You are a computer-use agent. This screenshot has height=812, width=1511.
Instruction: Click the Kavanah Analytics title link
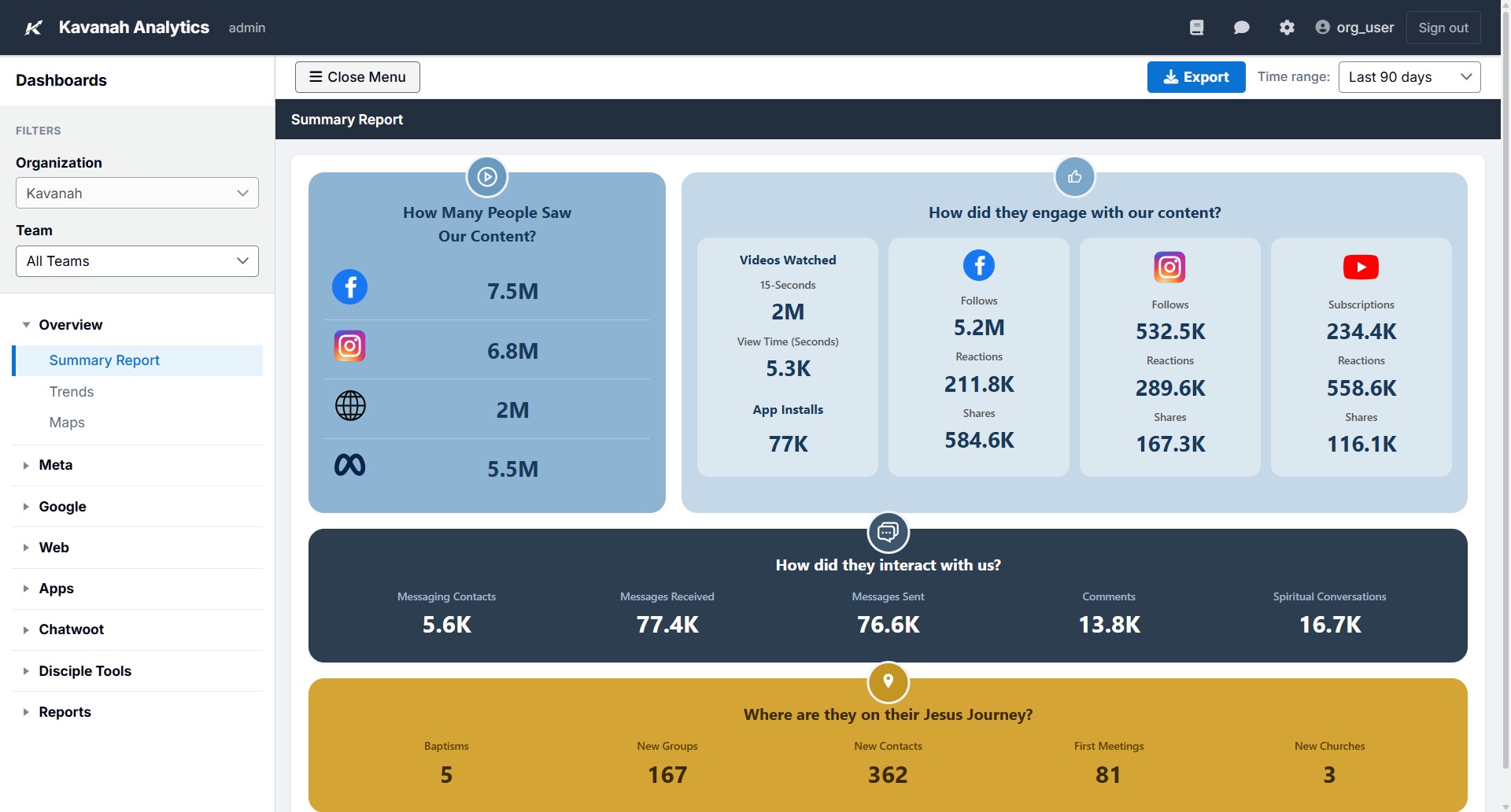point(134,28)
